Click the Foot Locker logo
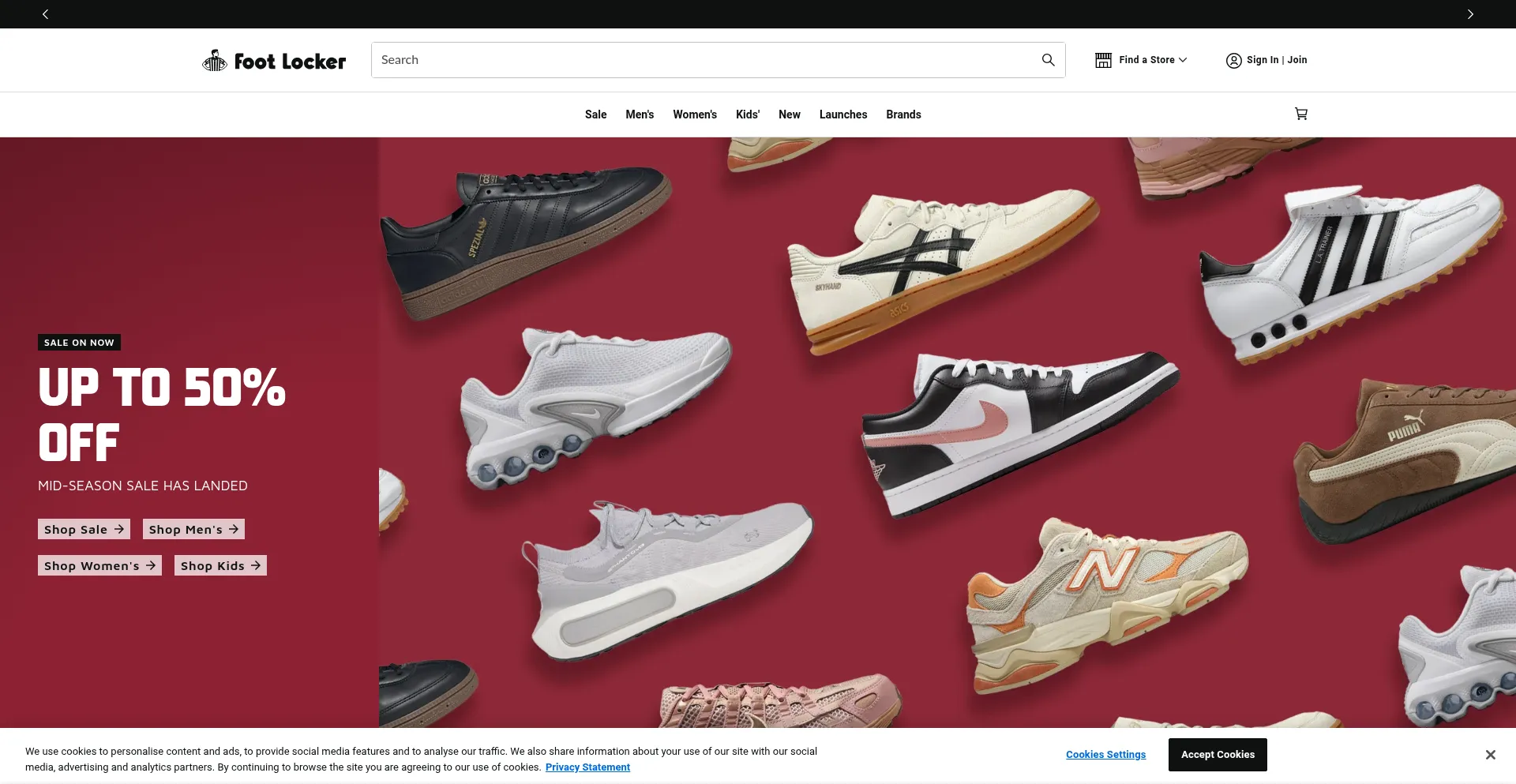1516x784 pixels. (x=274, y=61)
